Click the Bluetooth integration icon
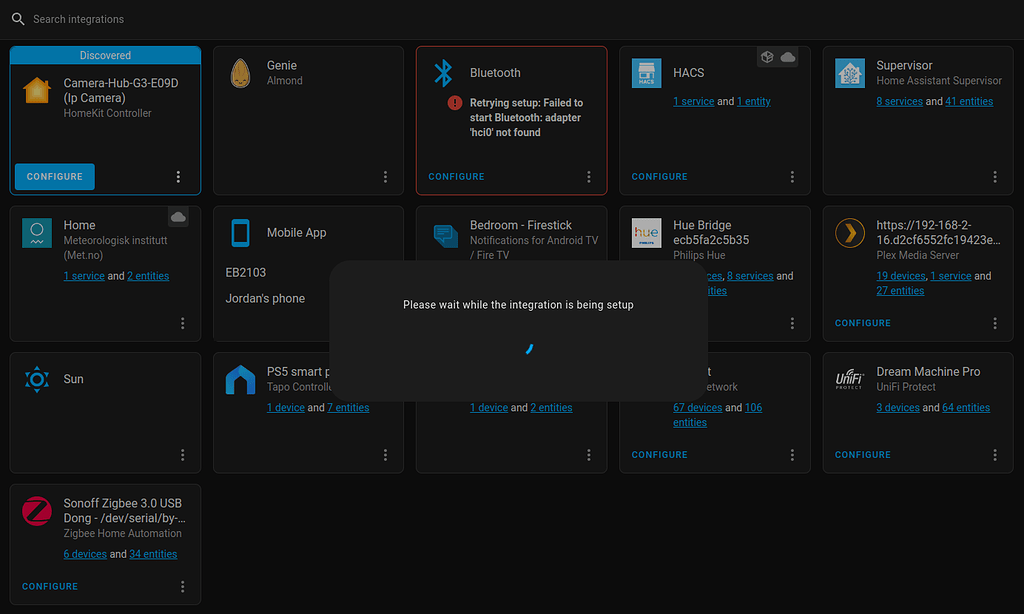1024x614 pixels. (443, 71)
